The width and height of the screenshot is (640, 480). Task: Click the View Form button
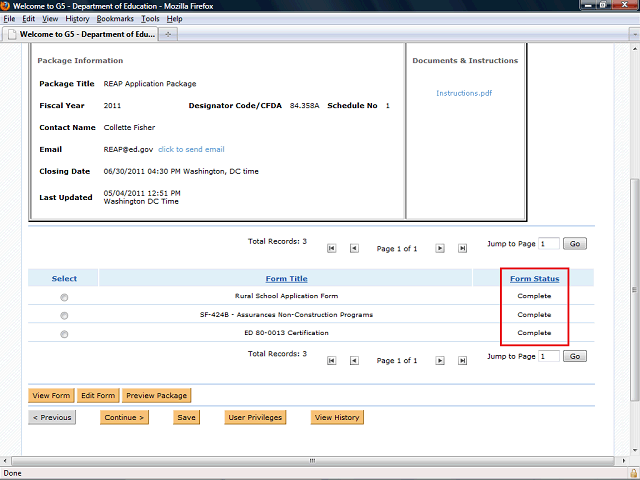(51, 396)
